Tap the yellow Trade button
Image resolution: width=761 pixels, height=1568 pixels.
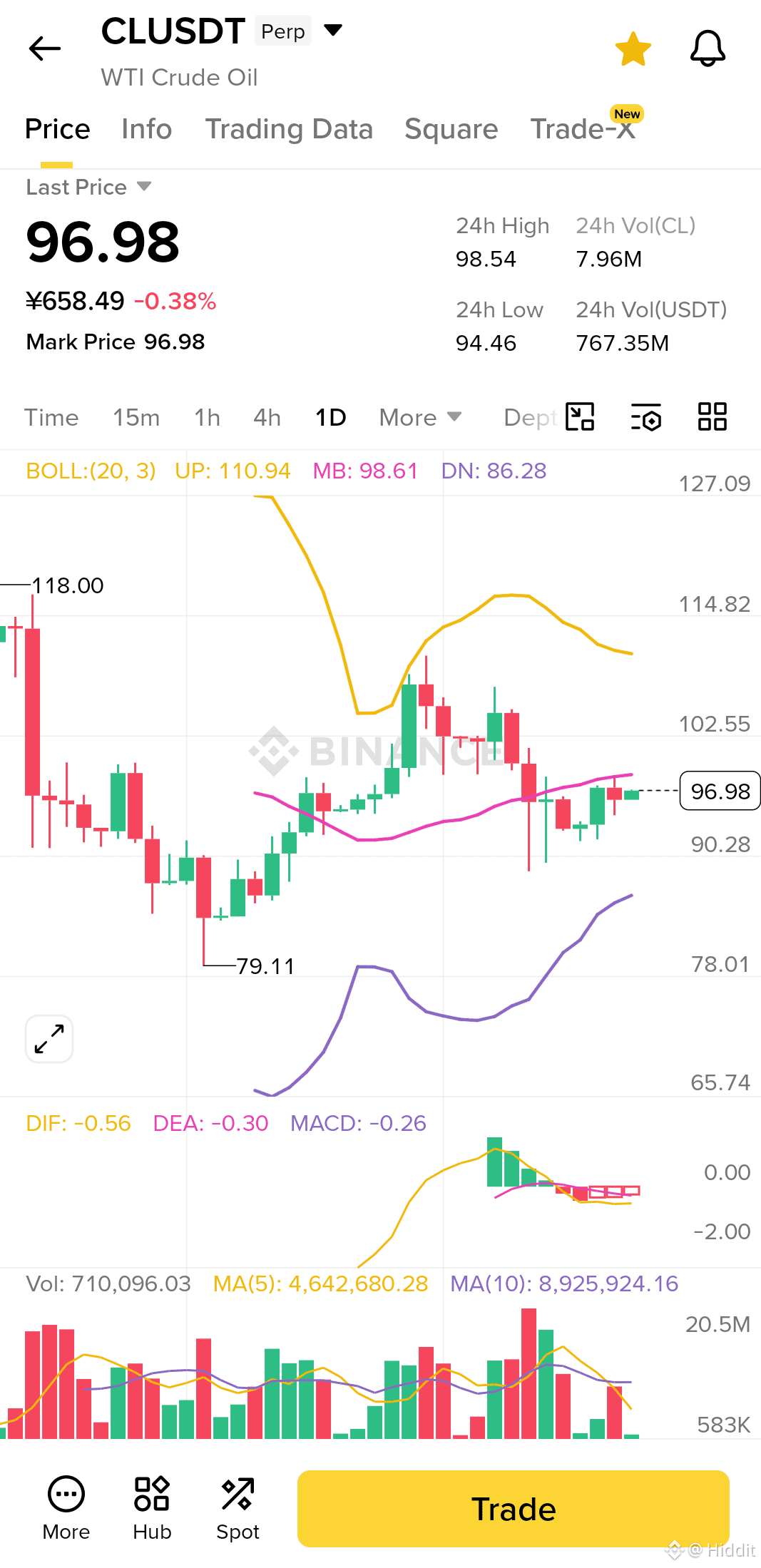tap(514, 1509)
